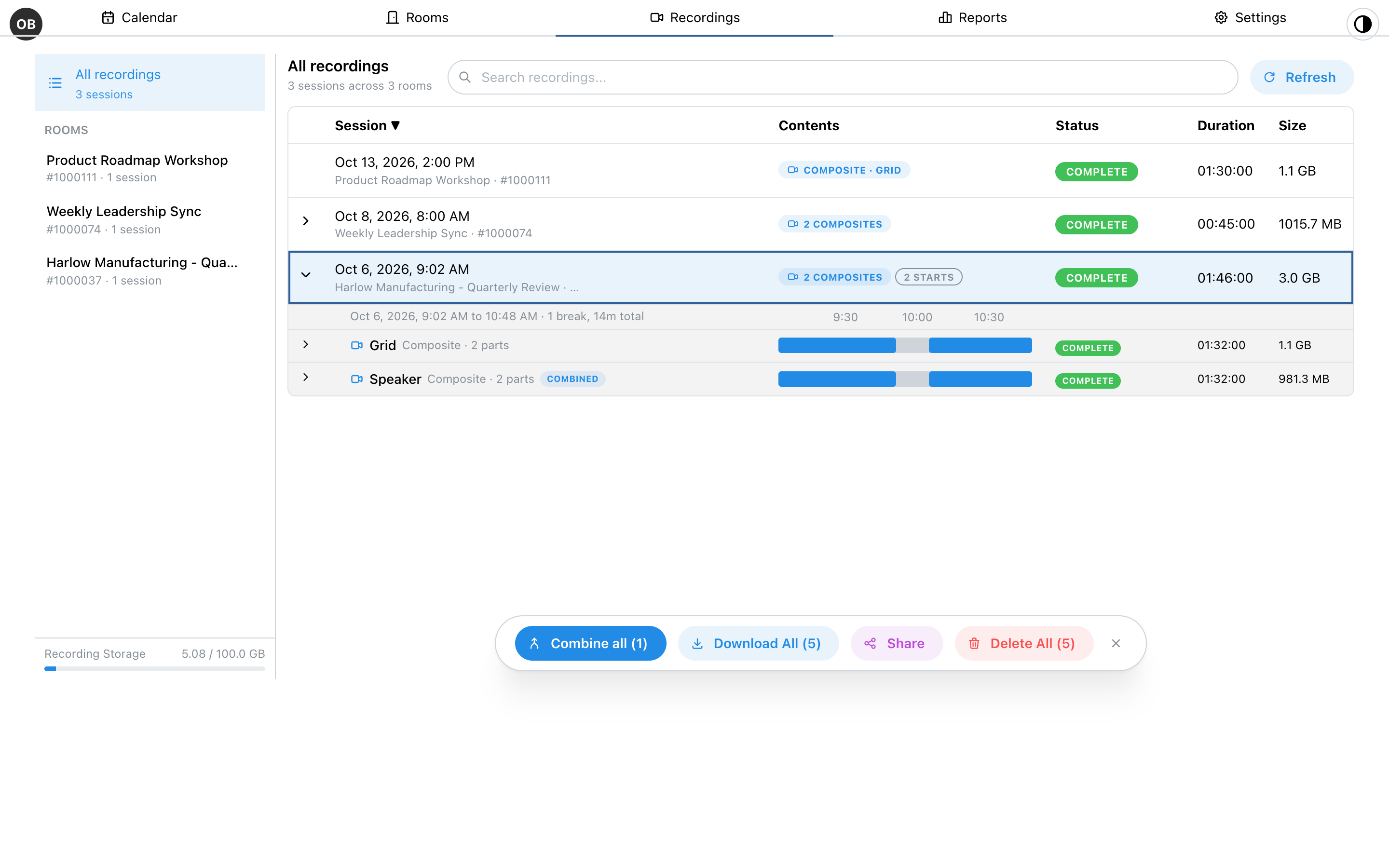Click the OB user avatar
Screen dimensions: 1389x868
(x=26, y=24)
